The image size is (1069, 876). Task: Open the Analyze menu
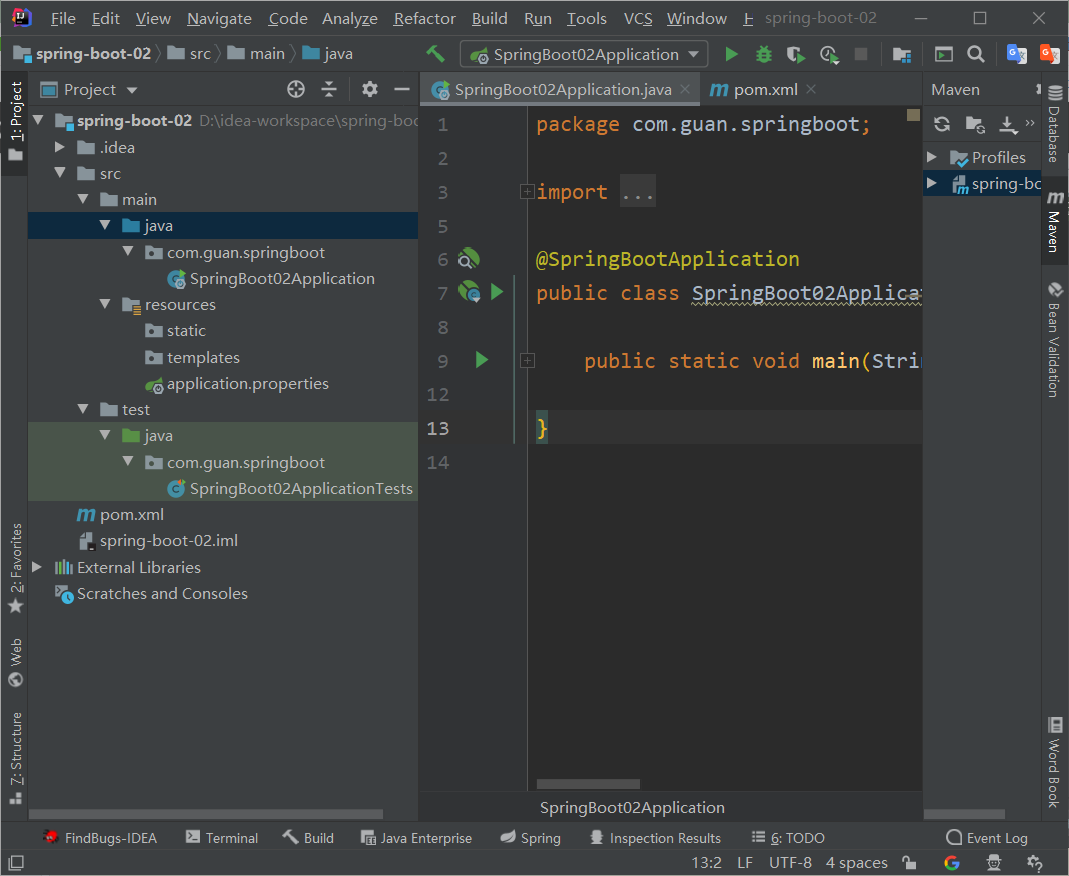350,18
